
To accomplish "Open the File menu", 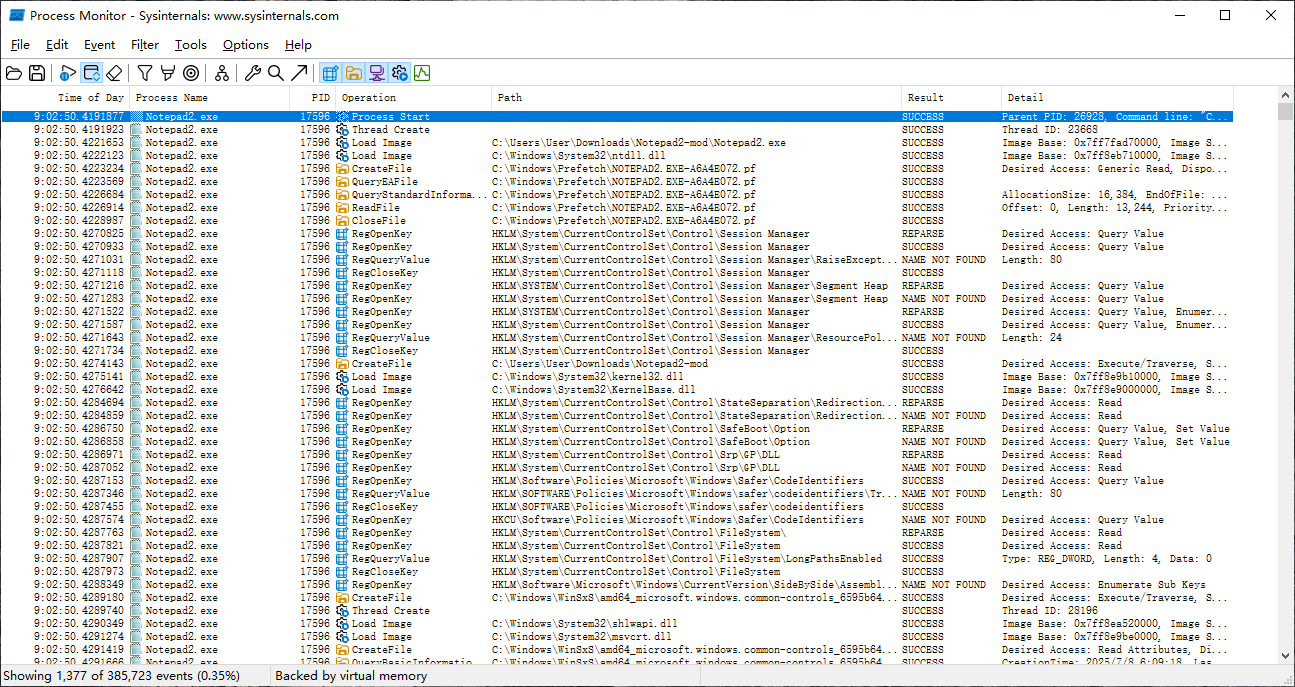I will pyautogui.click(x=20, y=45).
